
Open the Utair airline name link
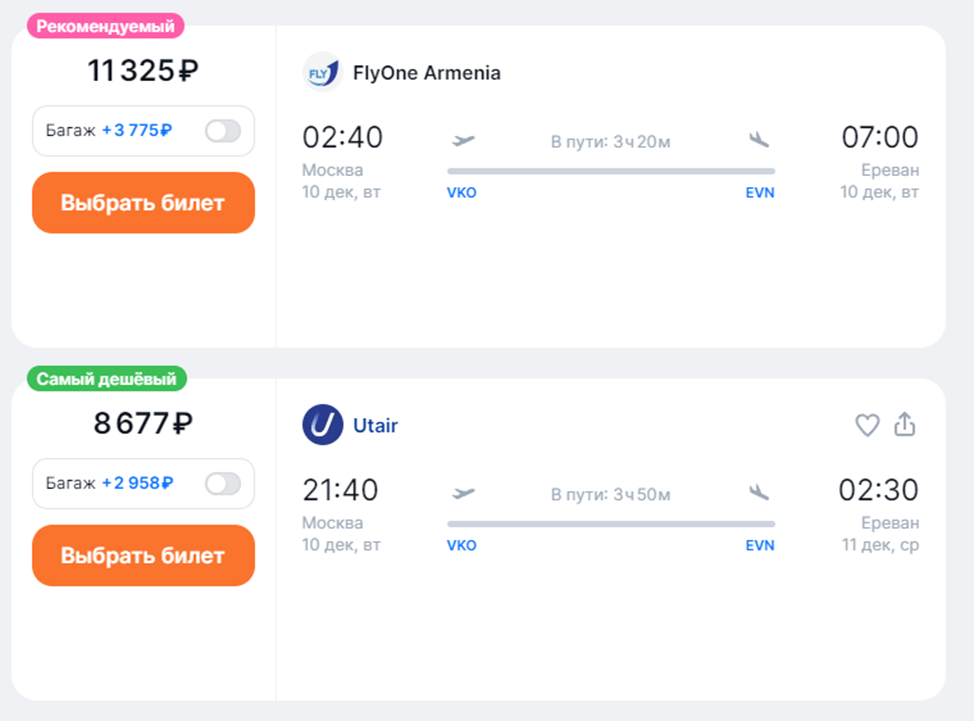click(x=375, y=426)
